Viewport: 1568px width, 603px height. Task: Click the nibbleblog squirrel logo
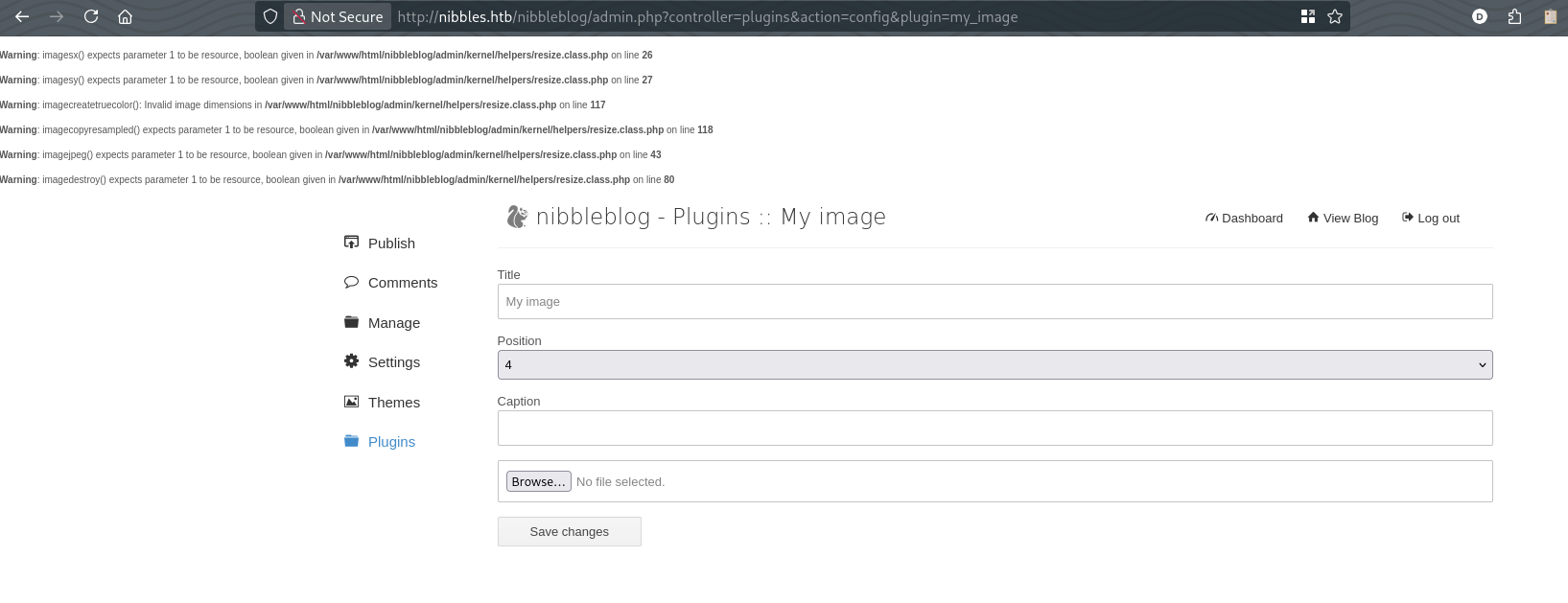point(517,218)
